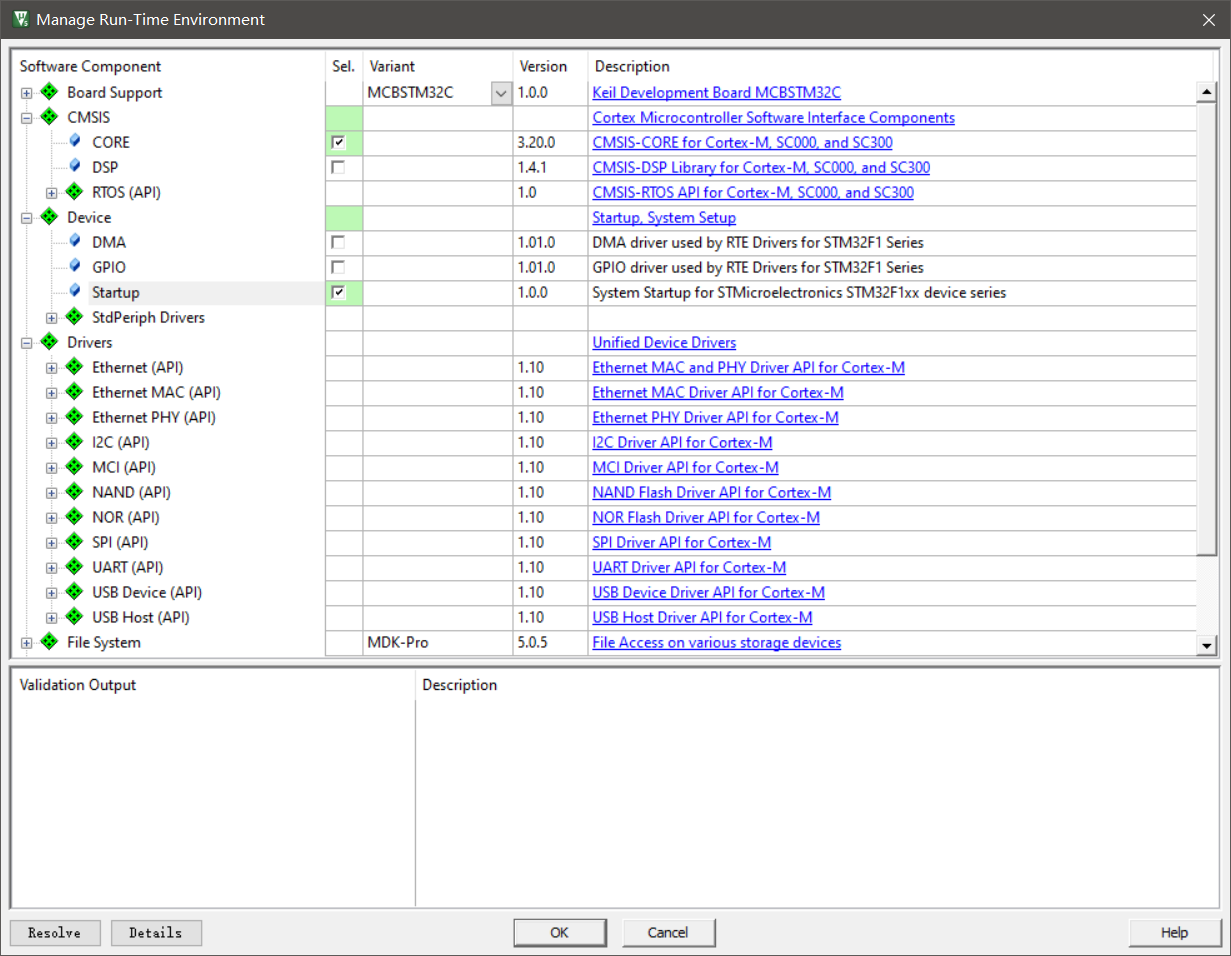The image size is (1231, 956).
Task: Click the green diamond icon beside Ethernet MAC (API)
Action: point(74,392)
